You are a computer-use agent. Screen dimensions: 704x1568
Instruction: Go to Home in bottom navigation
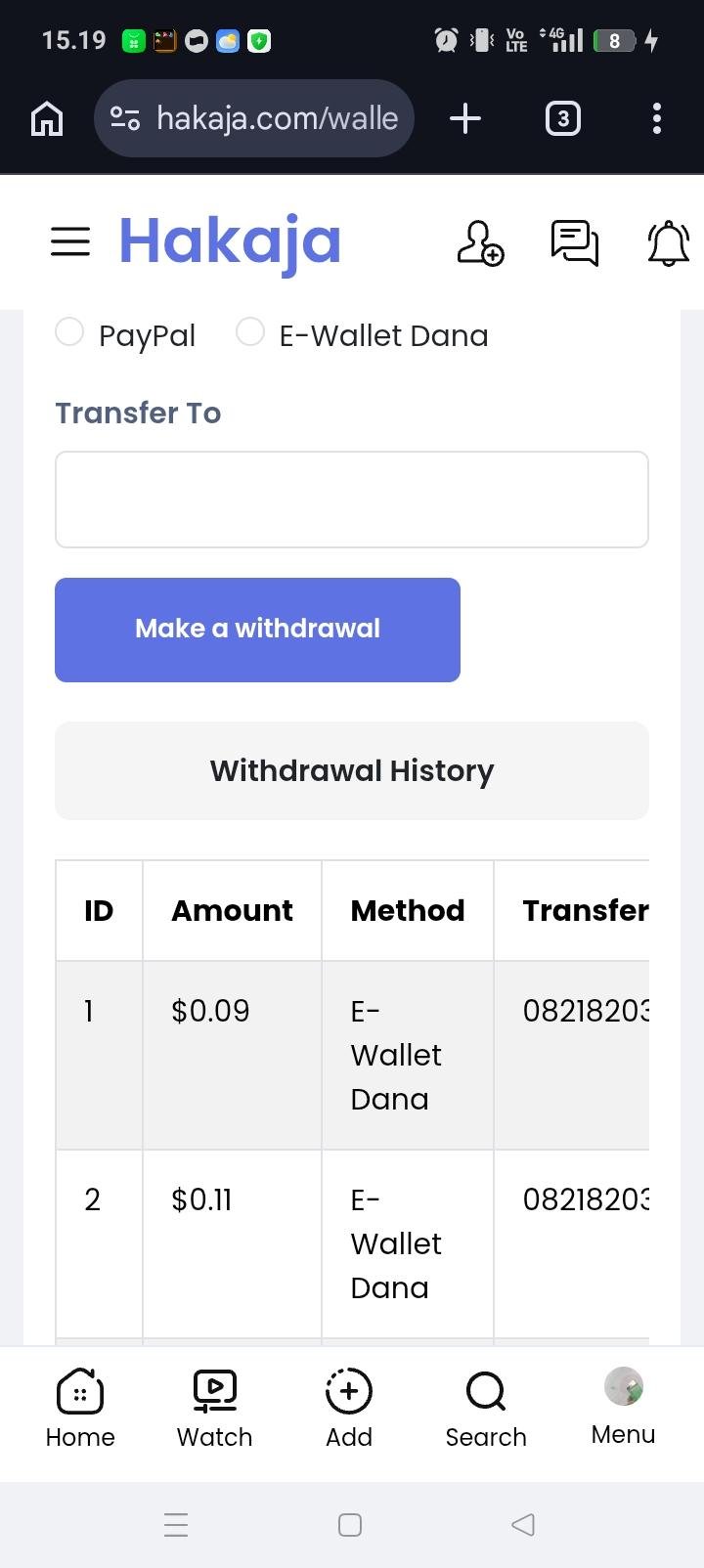point(80,1408)
